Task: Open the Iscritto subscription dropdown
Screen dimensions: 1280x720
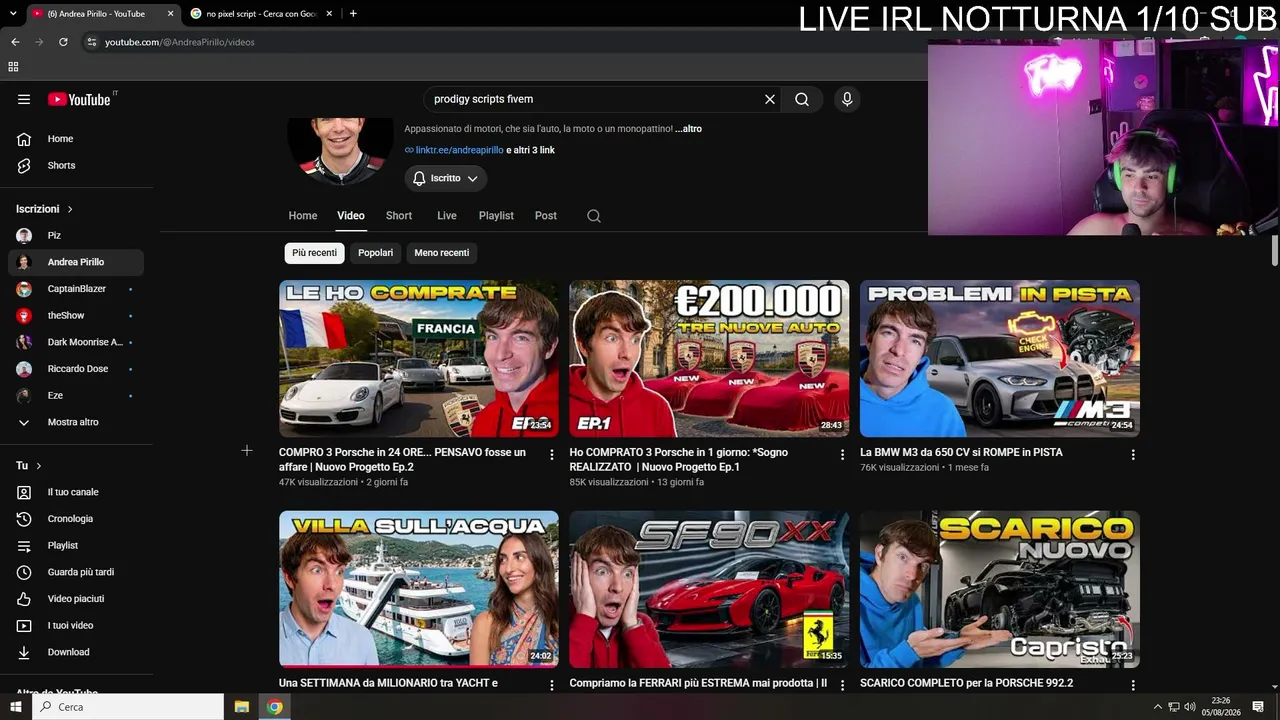Action: tap(446, 178)
